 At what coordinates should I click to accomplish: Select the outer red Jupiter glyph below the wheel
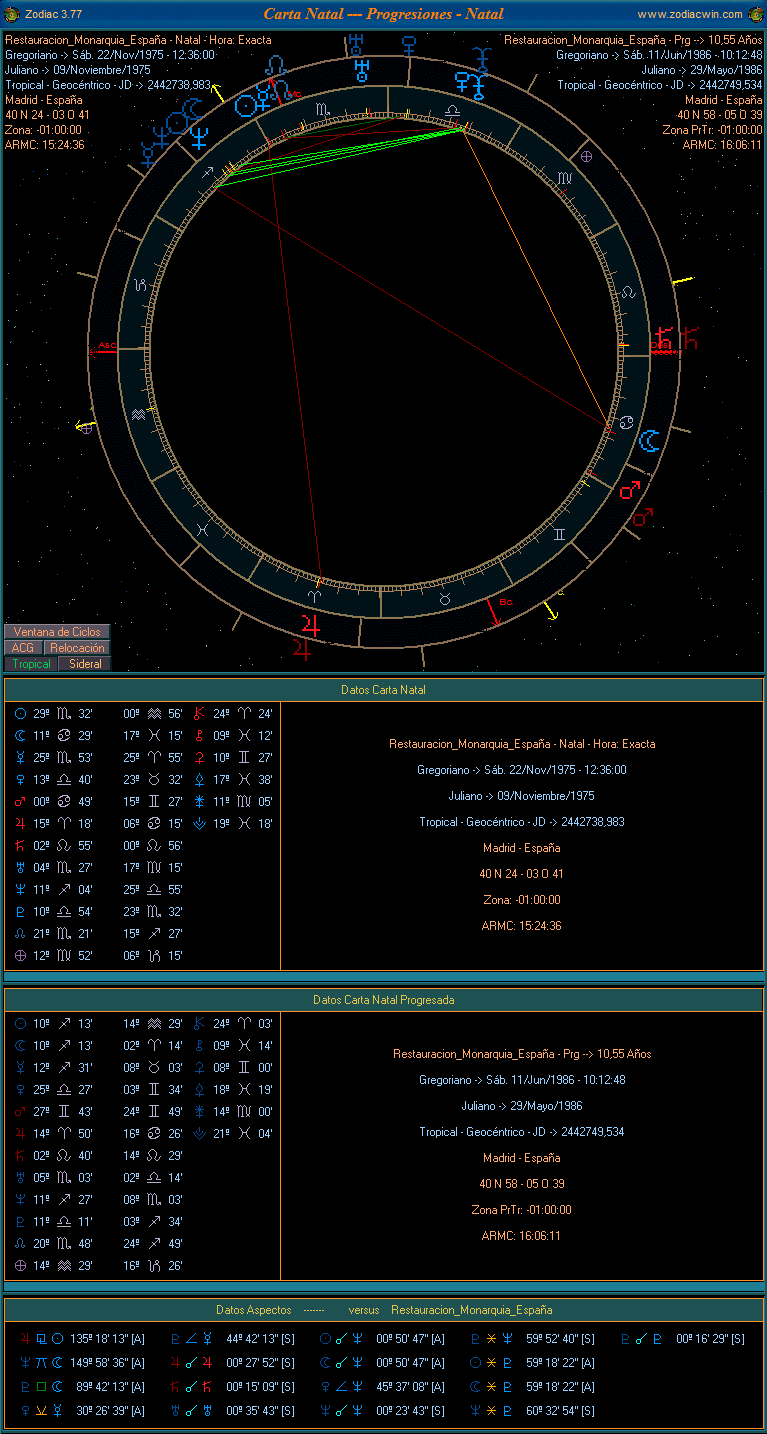coord(303,650)
